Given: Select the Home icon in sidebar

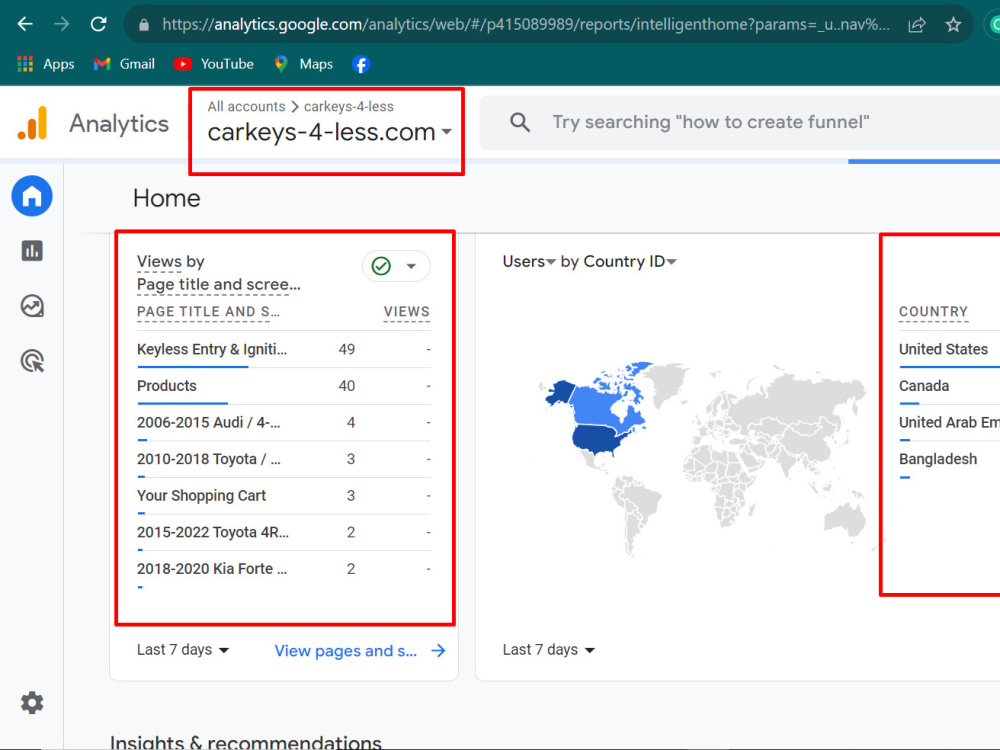Looking at the screenshot, I should (x=32, y=196).
